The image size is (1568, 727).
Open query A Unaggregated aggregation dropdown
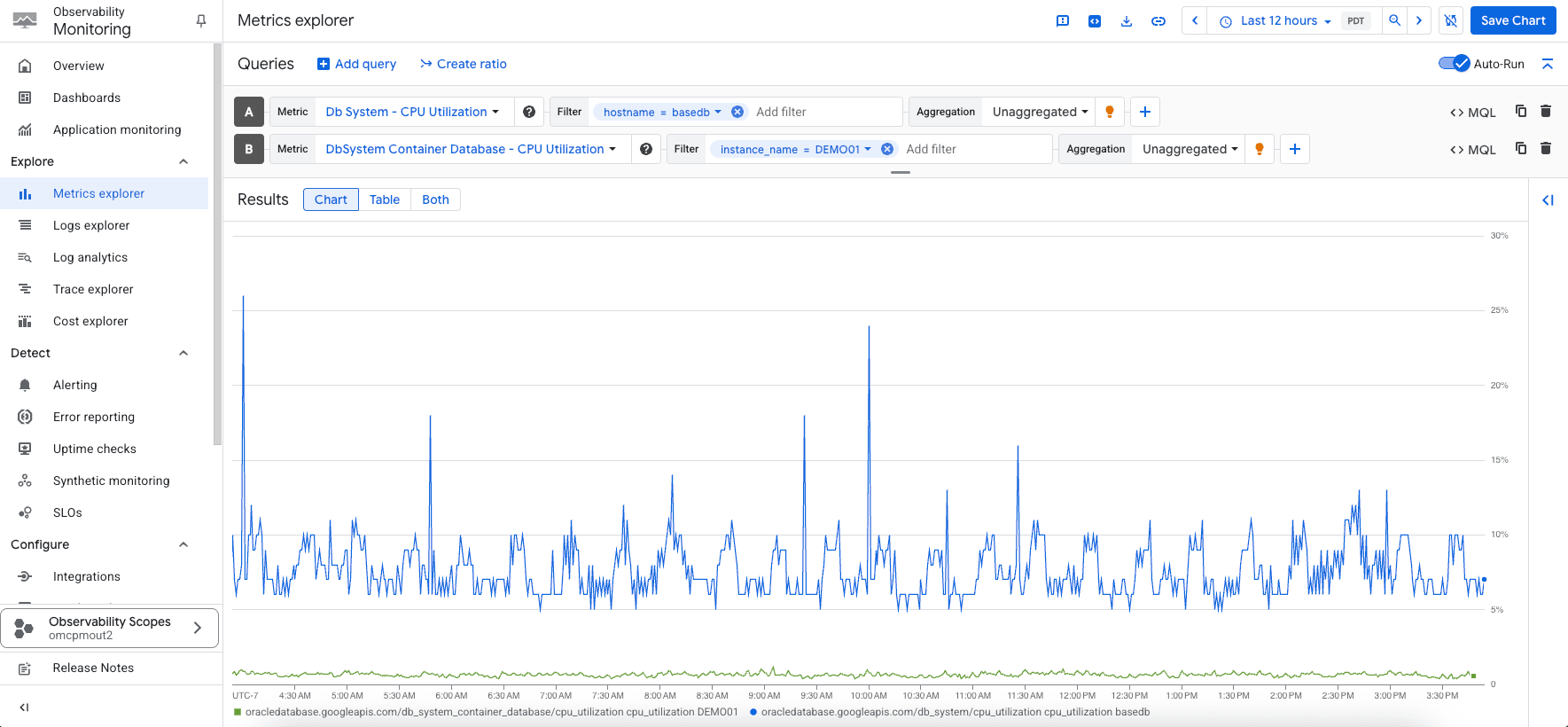pyautogui.click(x=1040, y=112)
